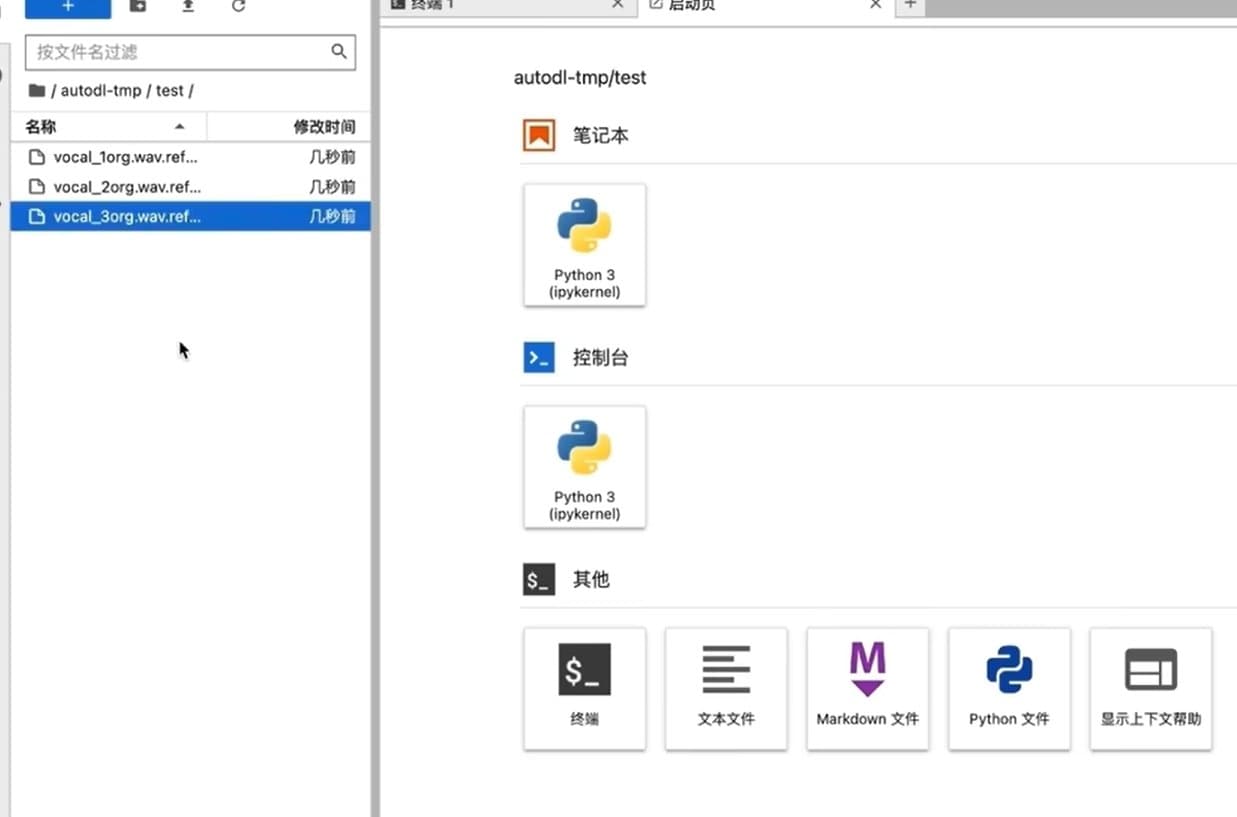Screen dimensions: 1237x817
Task: Toggle sort order on the 名称 column
Action: [x=41, y=126]
